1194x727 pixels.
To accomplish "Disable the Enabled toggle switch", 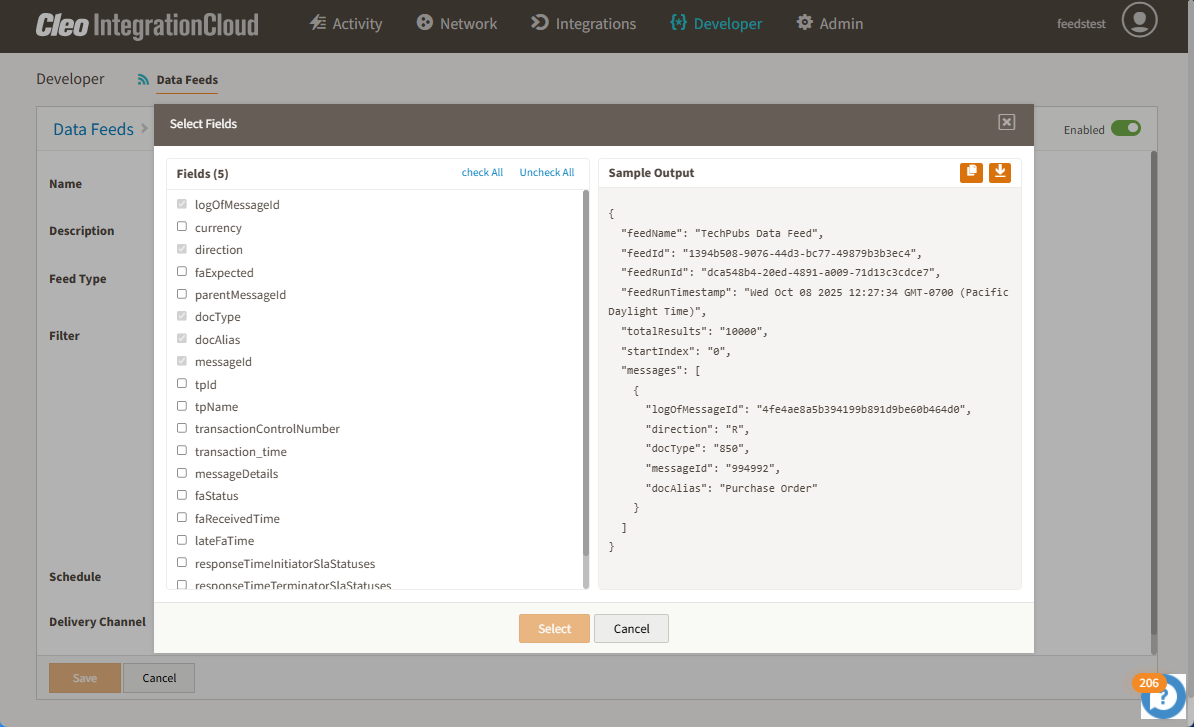I will [1126, 128].
